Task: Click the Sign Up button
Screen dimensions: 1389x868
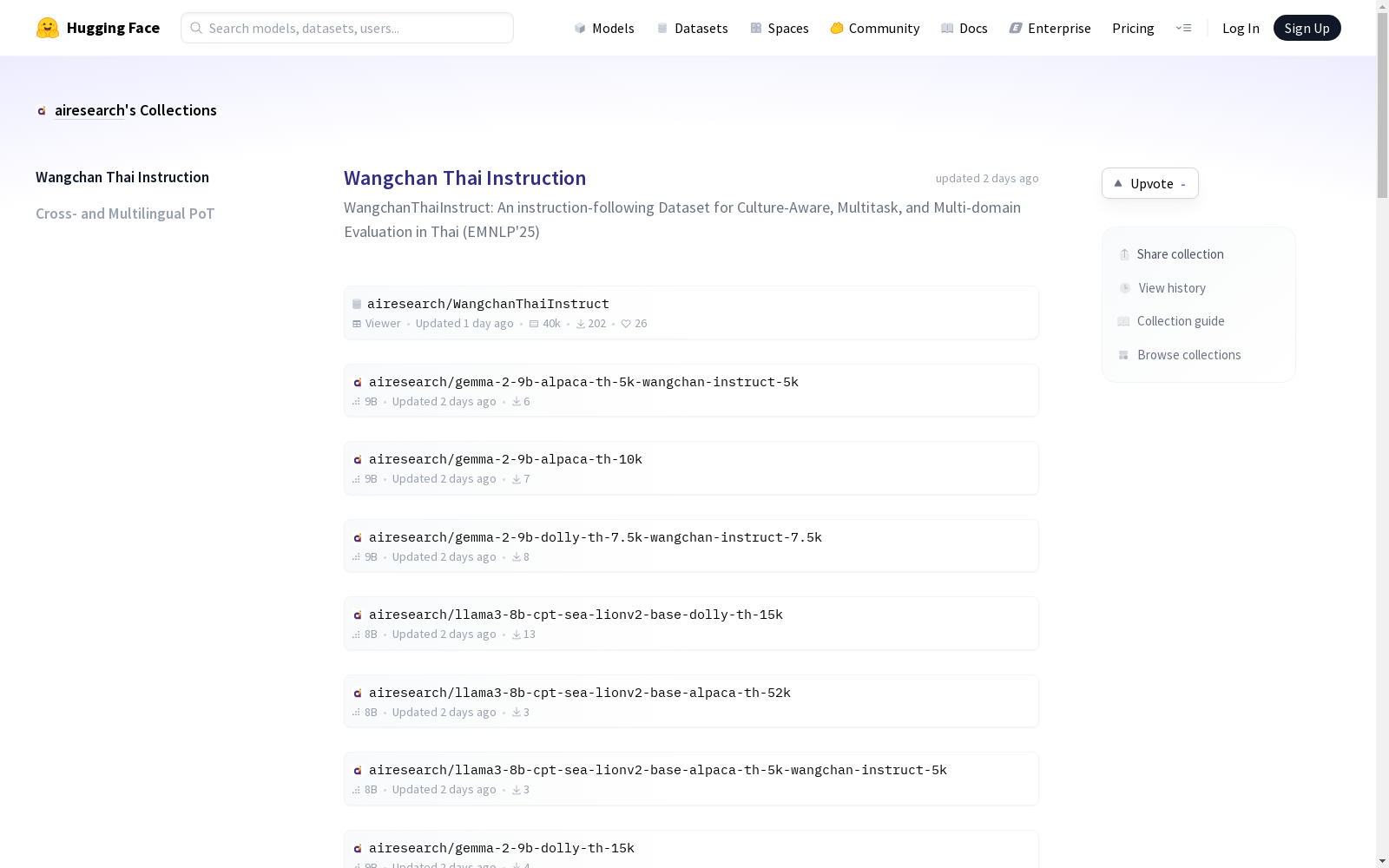Action: (1307, 28)
